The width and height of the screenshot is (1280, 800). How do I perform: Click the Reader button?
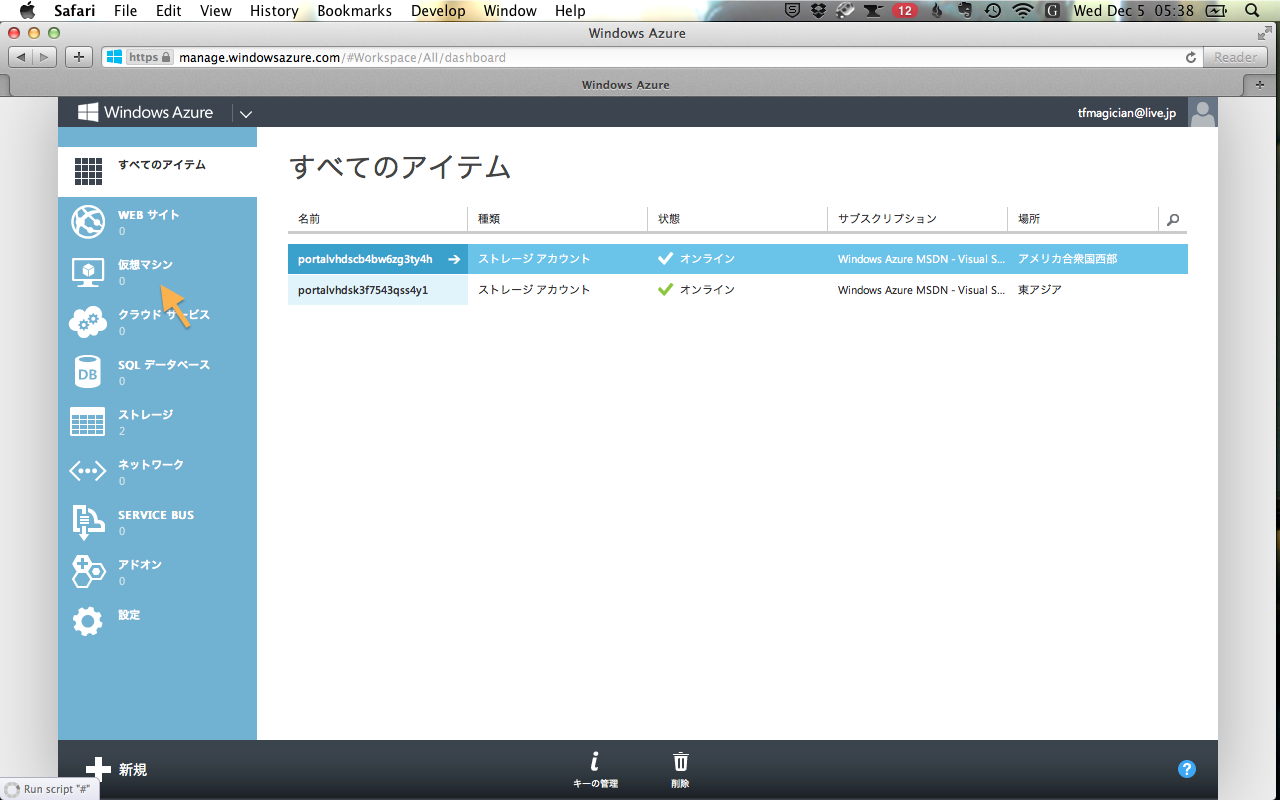tap(1235, 57)
